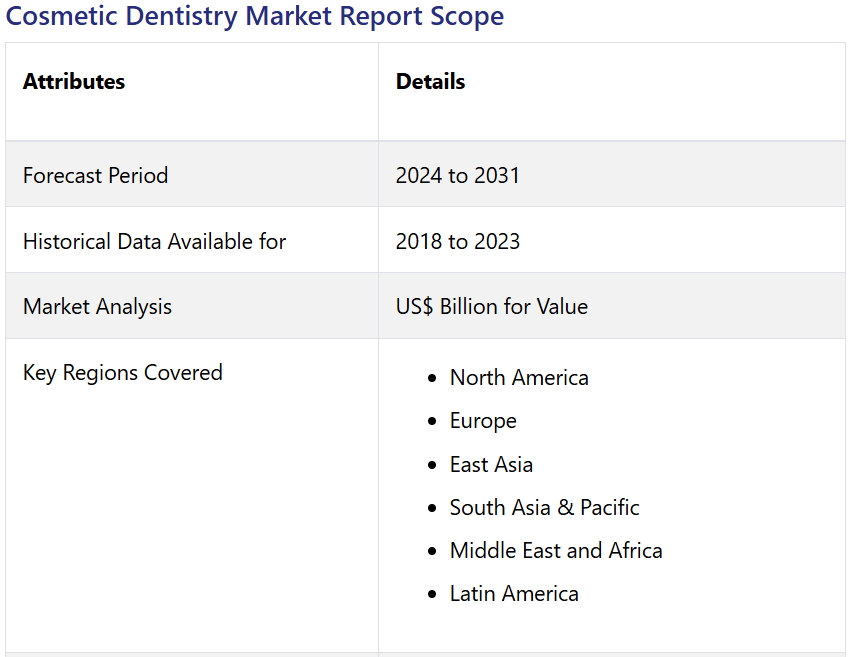Click the 2018 to 2023 value
This screenshot has height=657, width=850.
coord(457,242)
